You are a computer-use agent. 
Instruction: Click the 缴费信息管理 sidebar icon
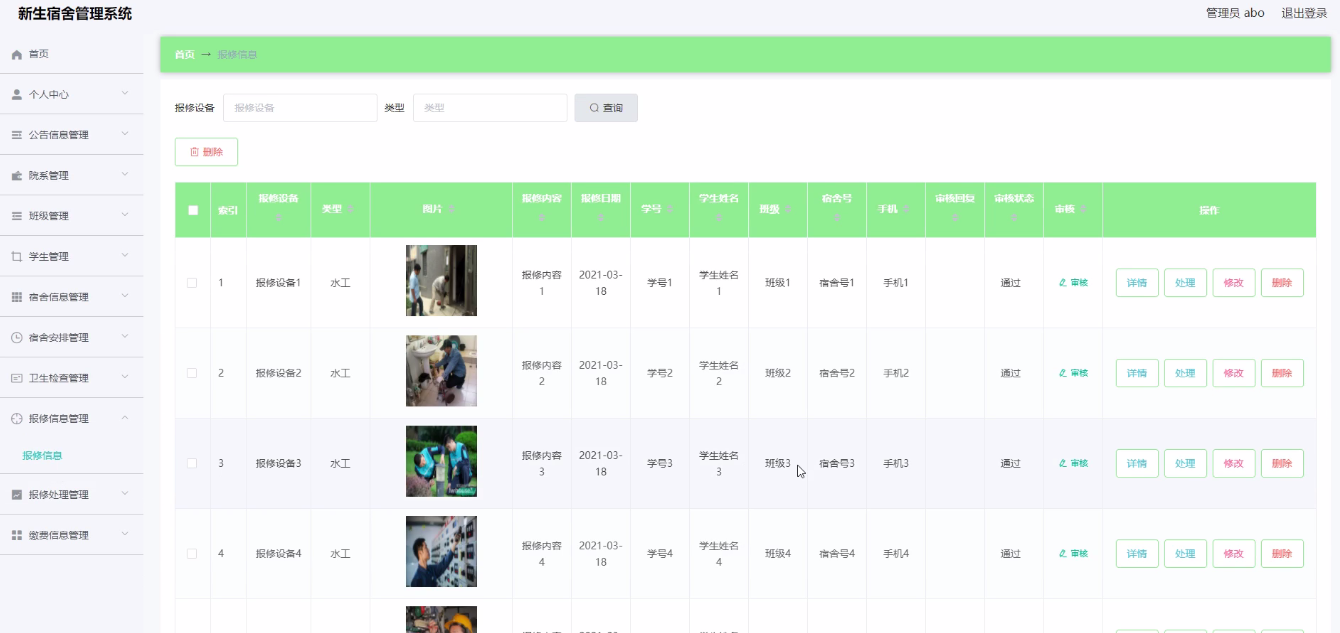point(16,535)
